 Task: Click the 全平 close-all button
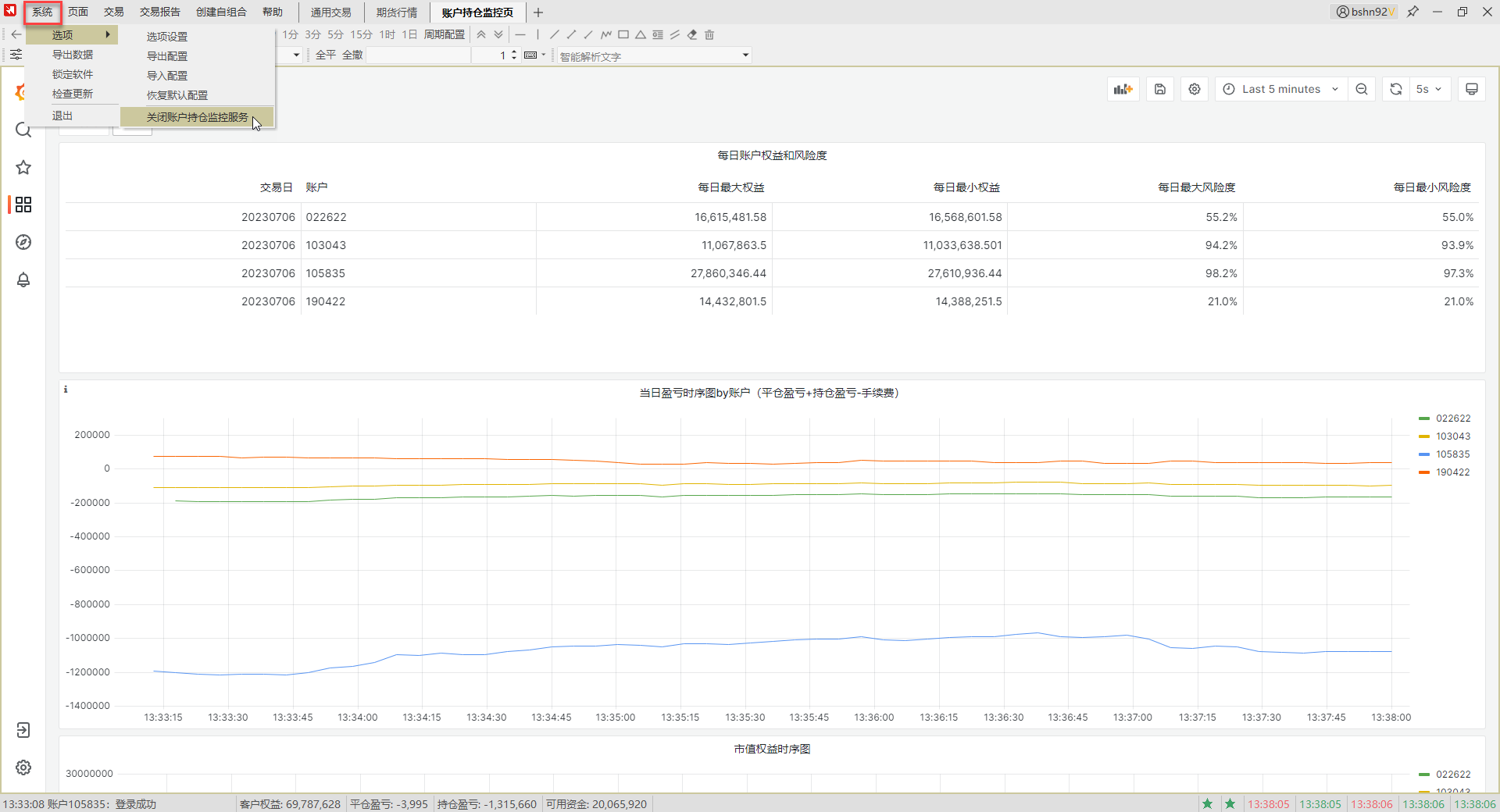tap(326, 55)
